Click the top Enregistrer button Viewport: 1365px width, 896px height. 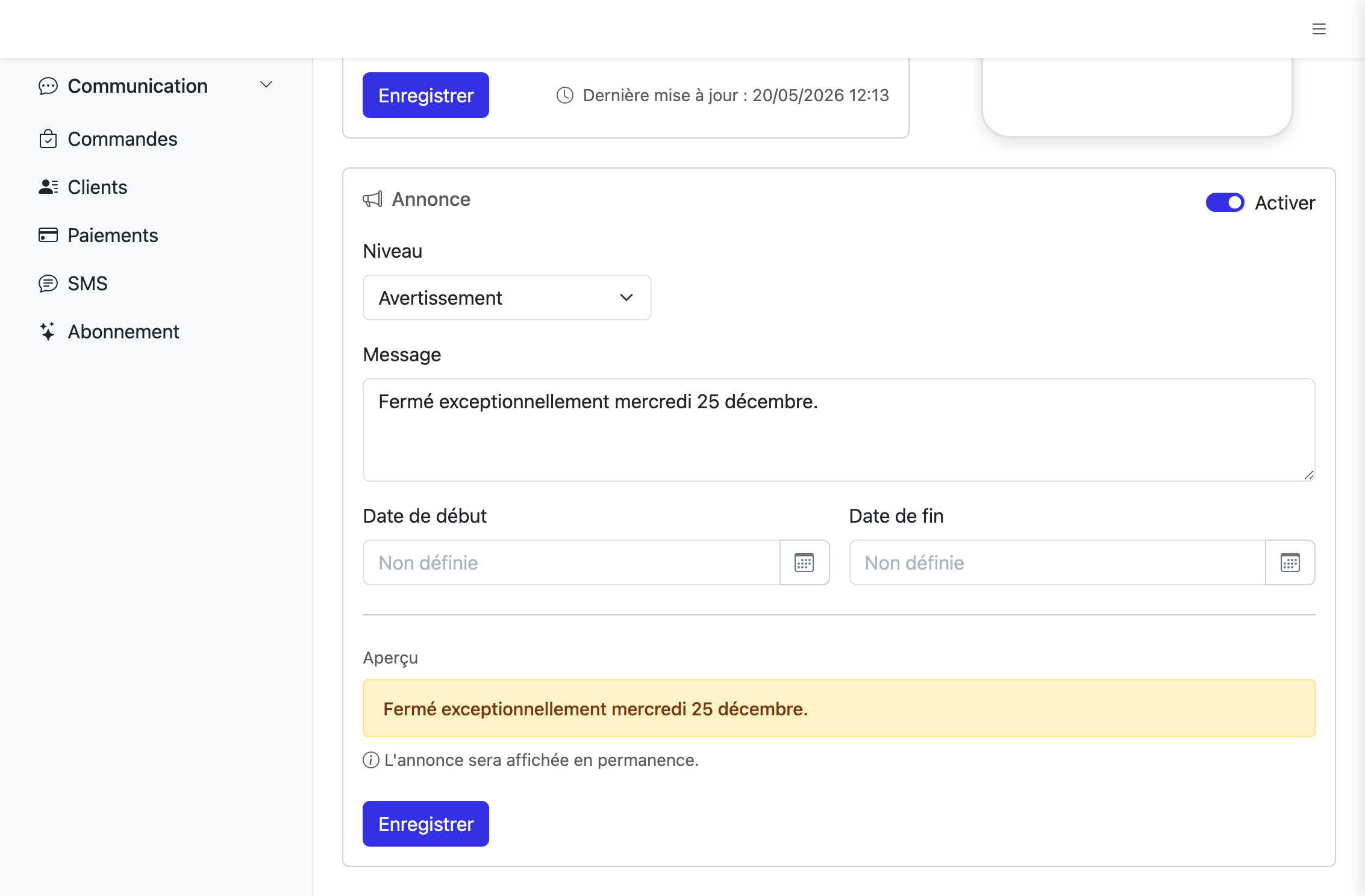[x=426, y=95]
